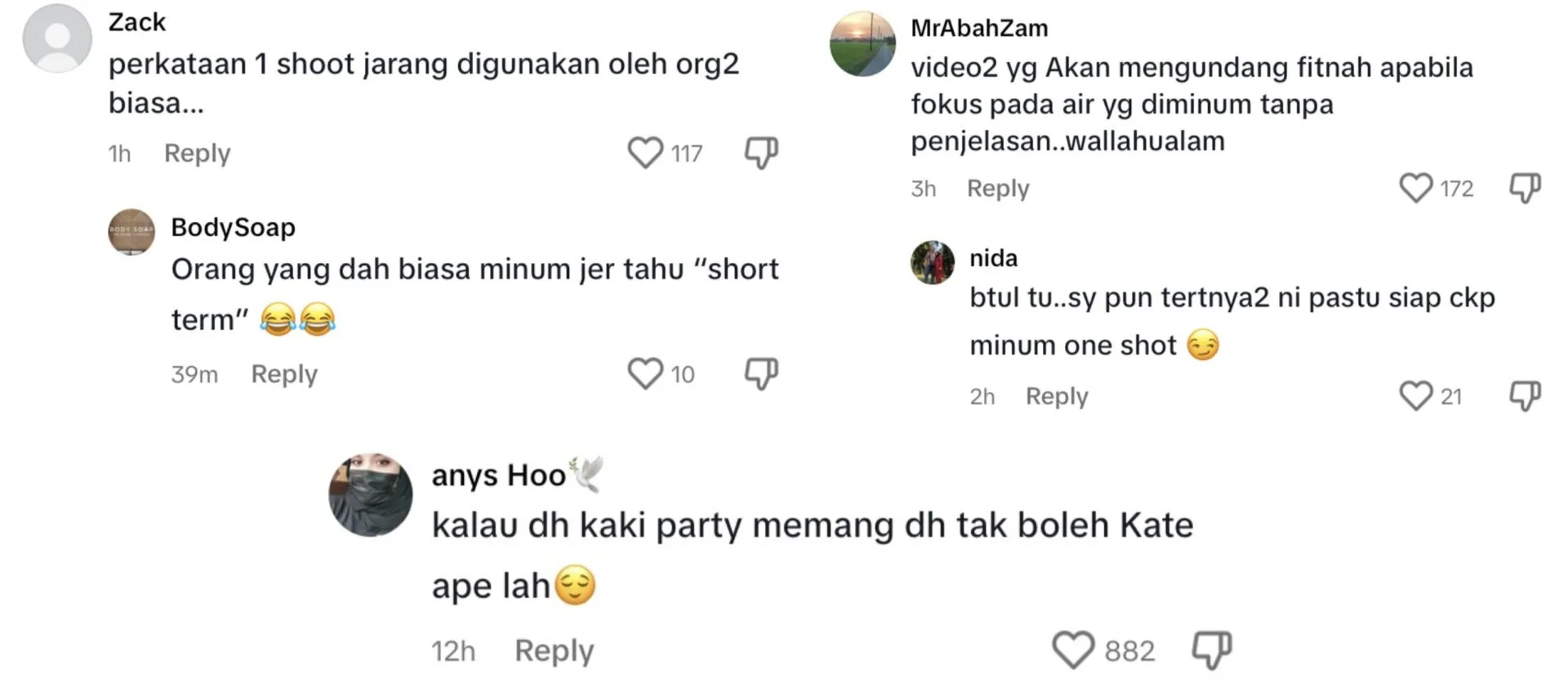1568x687 pixels.
Task: Like BodySoap's reply with heart icon
Action: 645,374
